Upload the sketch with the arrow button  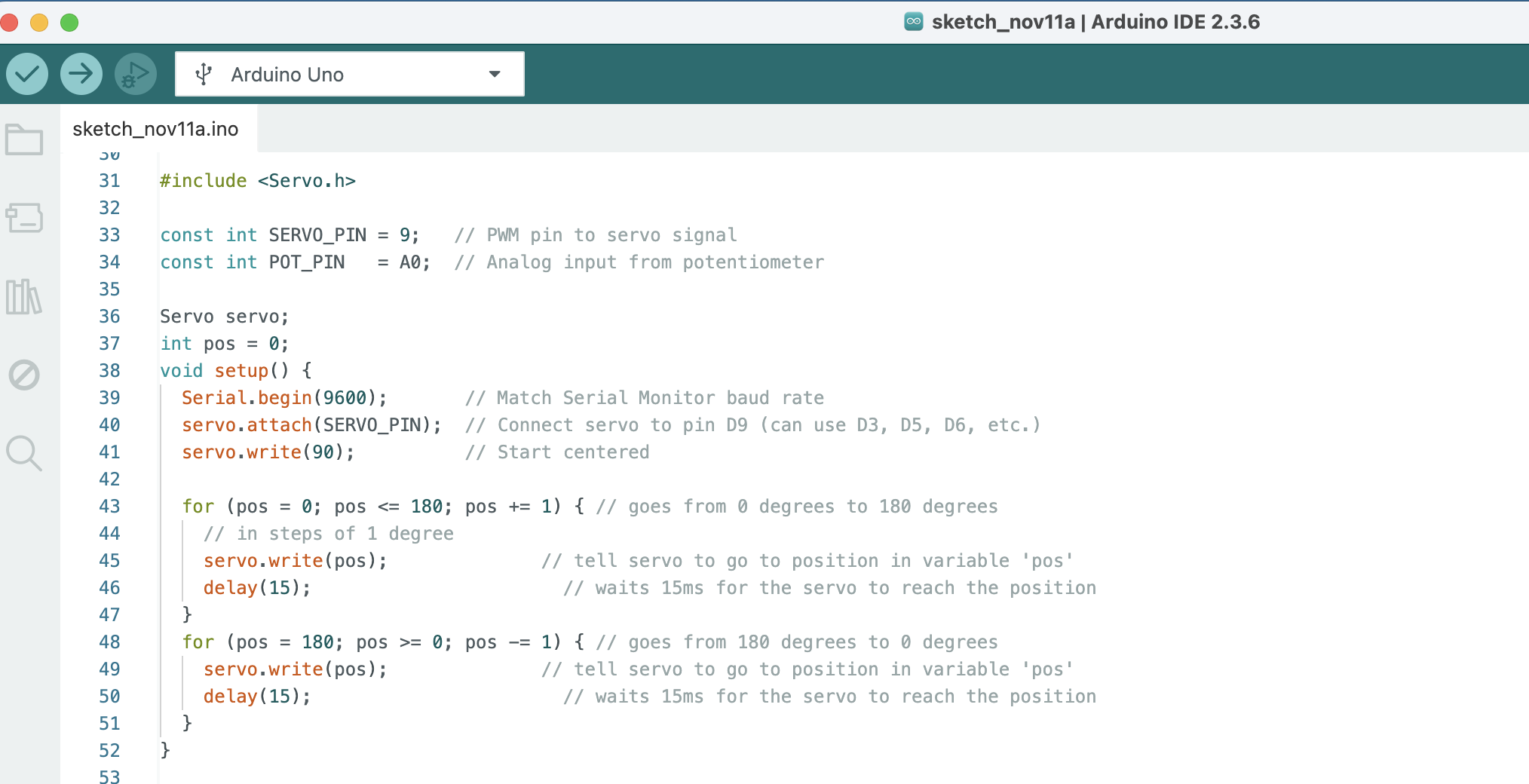click(x=81, y=74)
